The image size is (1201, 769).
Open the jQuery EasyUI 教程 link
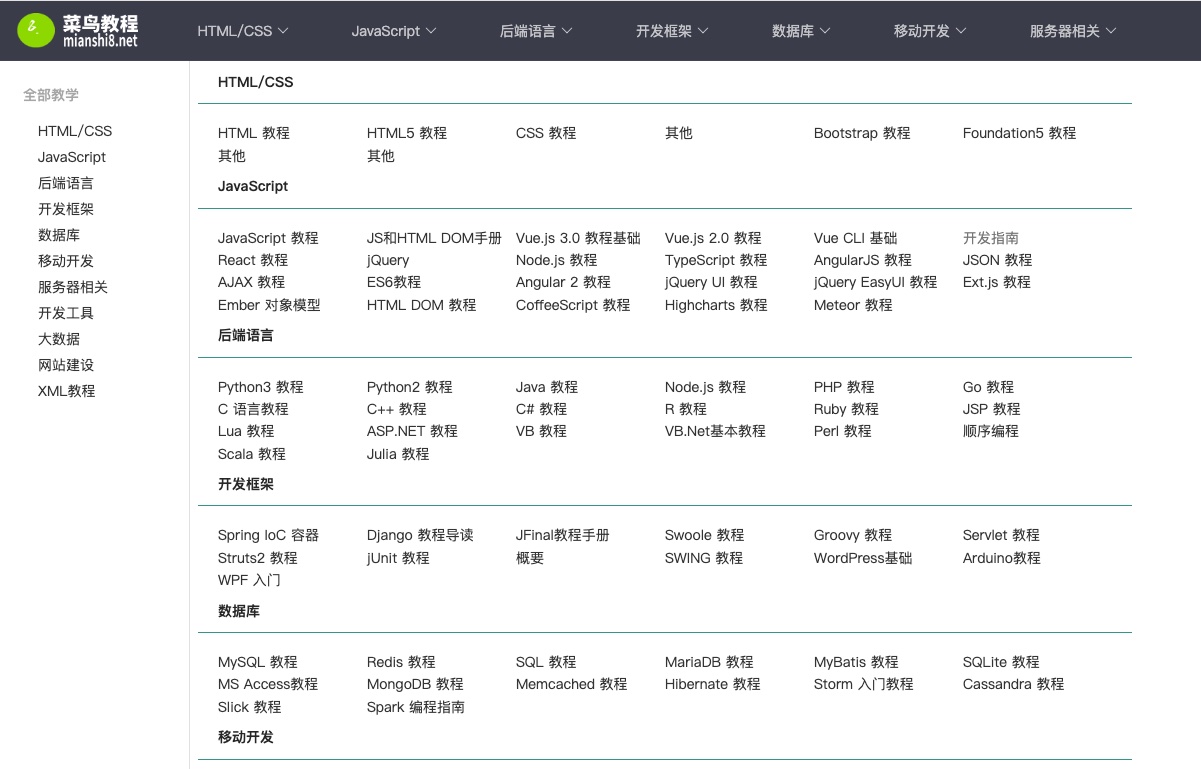click(876, 282)
